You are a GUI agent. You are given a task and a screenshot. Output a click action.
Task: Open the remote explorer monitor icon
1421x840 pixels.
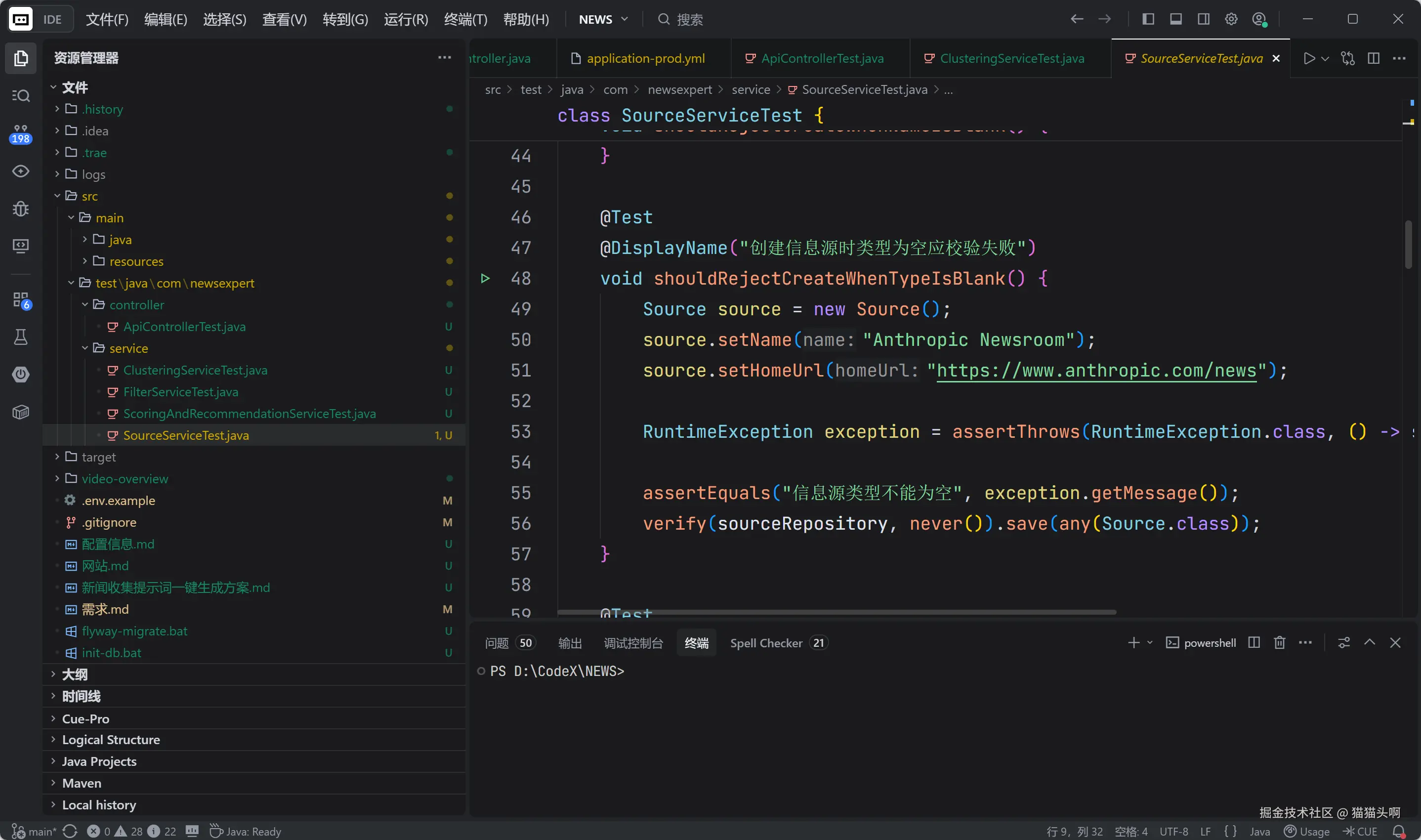pos(21,246)
